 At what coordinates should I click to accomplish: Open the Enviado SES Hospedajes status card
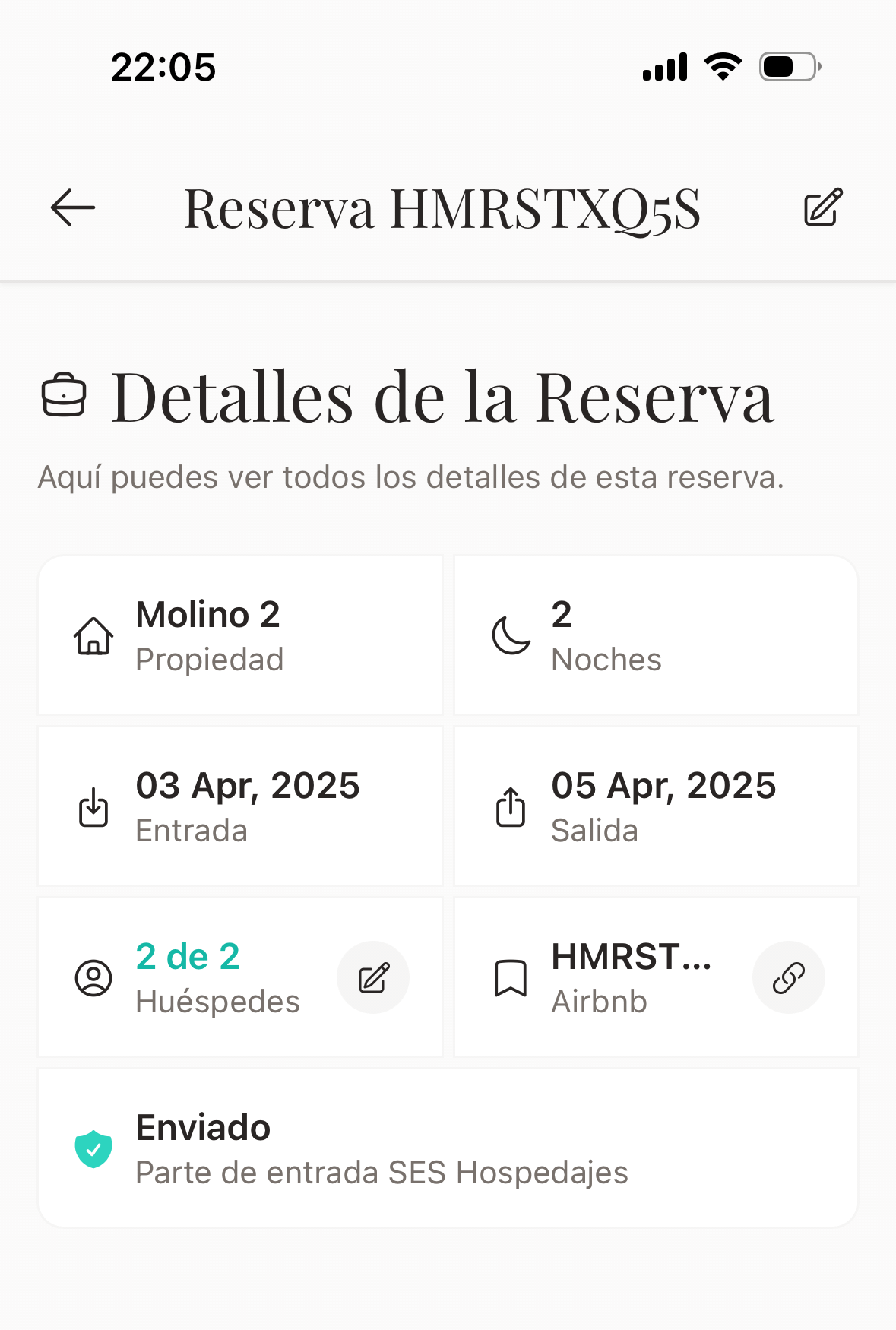448,1148
